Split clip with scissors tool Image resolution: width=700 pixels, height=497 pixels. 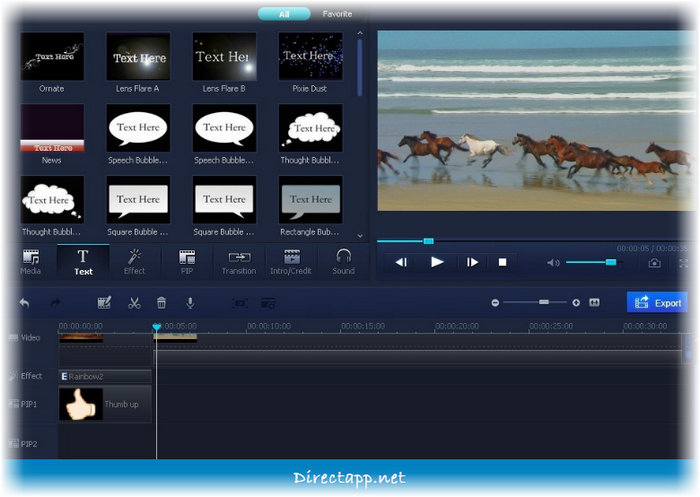point(134,303)
